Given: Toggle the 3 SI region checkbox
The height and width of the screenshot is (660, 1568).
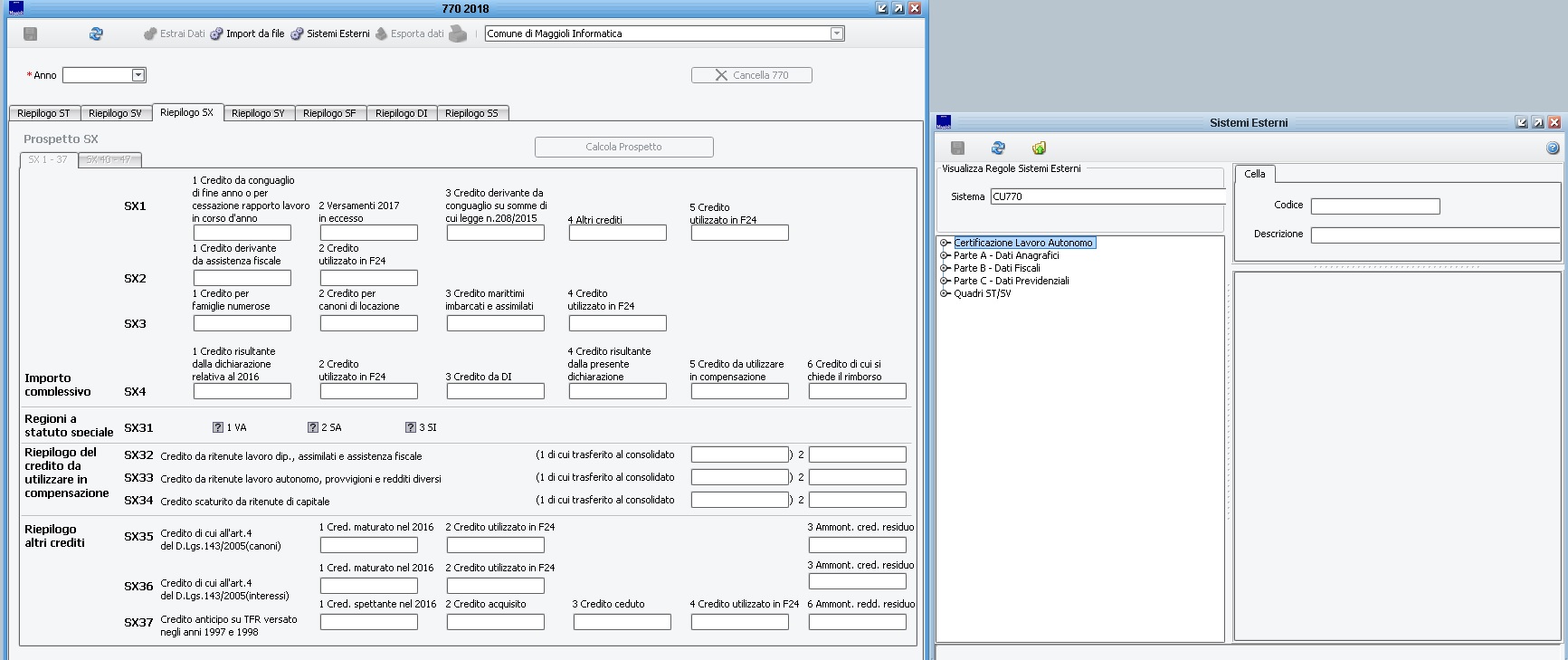Looking at the screenshot, I should (x=410, y=427).
